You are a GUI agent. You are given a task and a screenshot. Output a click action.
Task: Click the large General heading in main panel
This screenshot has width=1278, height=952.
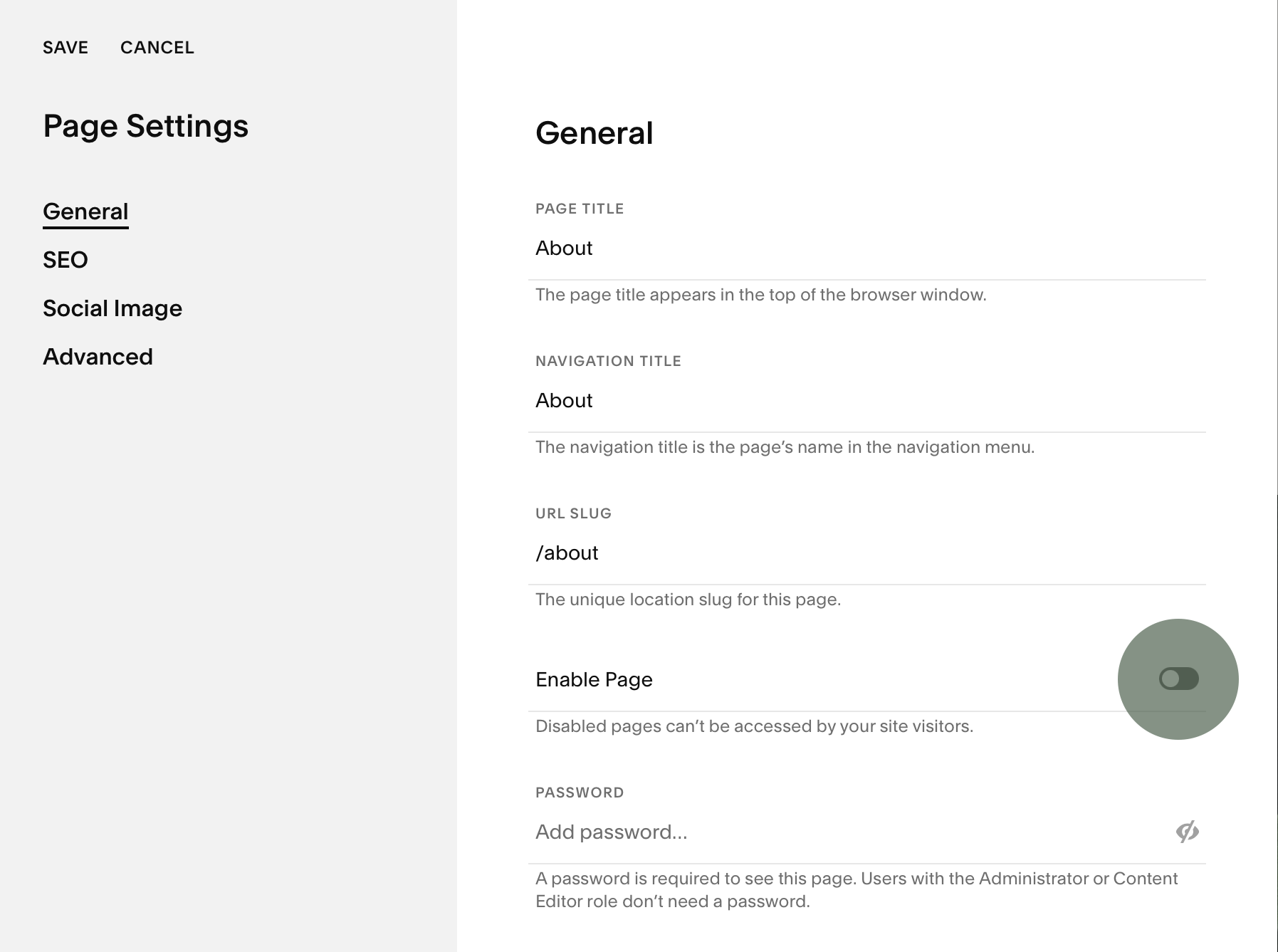pyautogui.click(x=594, y=133)
